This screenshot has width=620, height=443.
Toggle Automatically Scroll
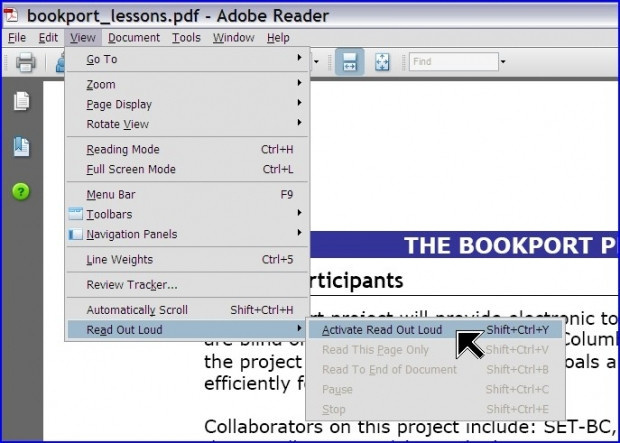tap(187, 310)
